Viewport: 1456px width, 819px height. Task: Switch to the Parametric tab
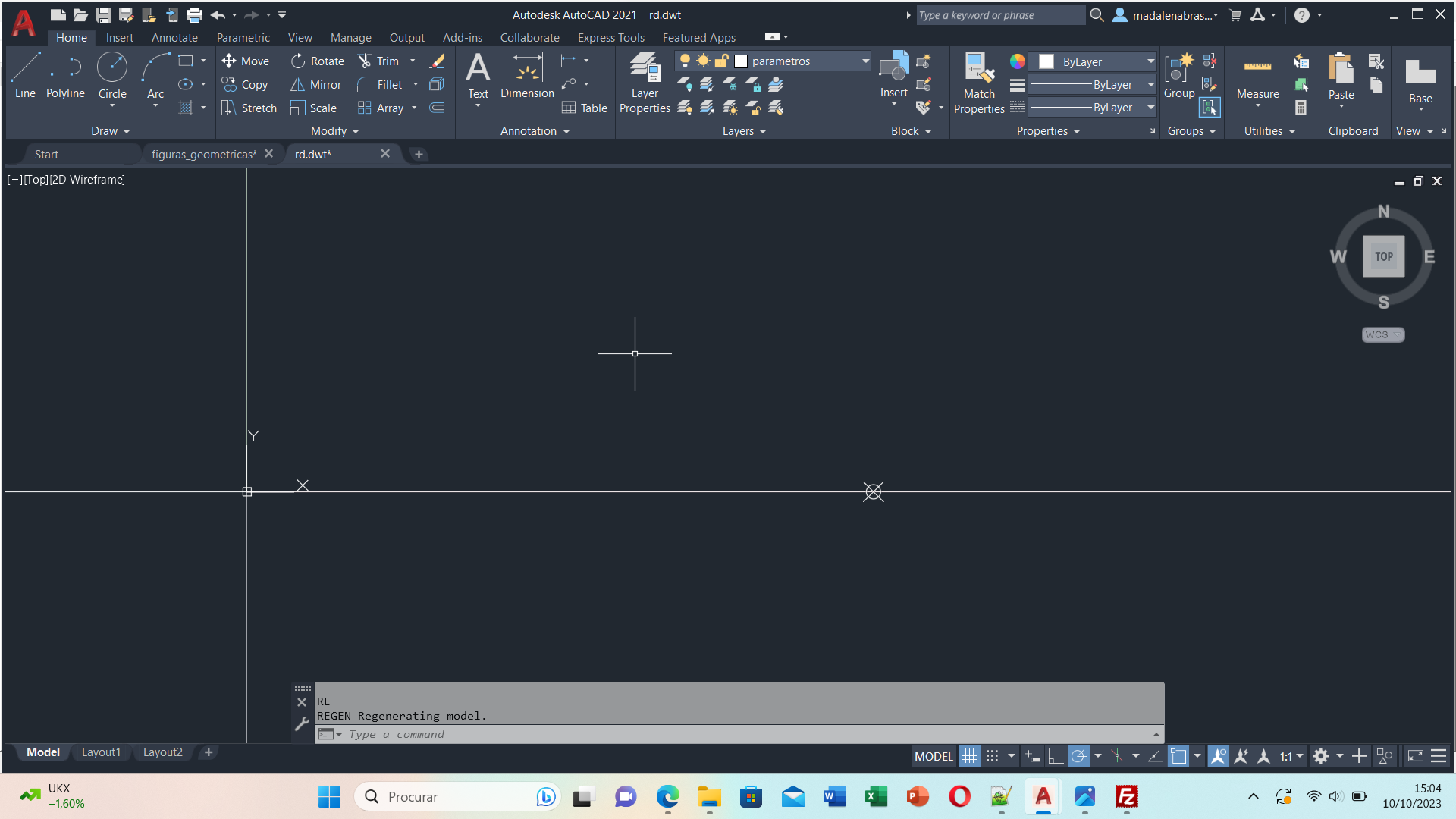click(x=243, y=37)
